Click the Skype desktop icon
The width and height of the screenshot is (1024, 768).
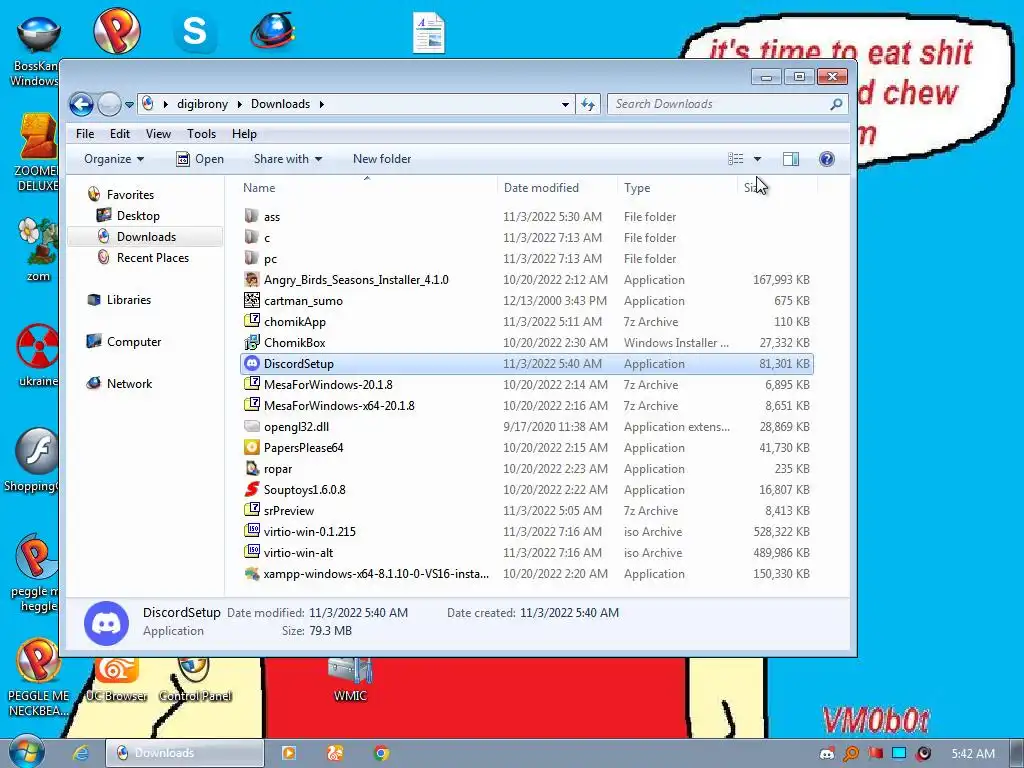[x=195, y=31]
